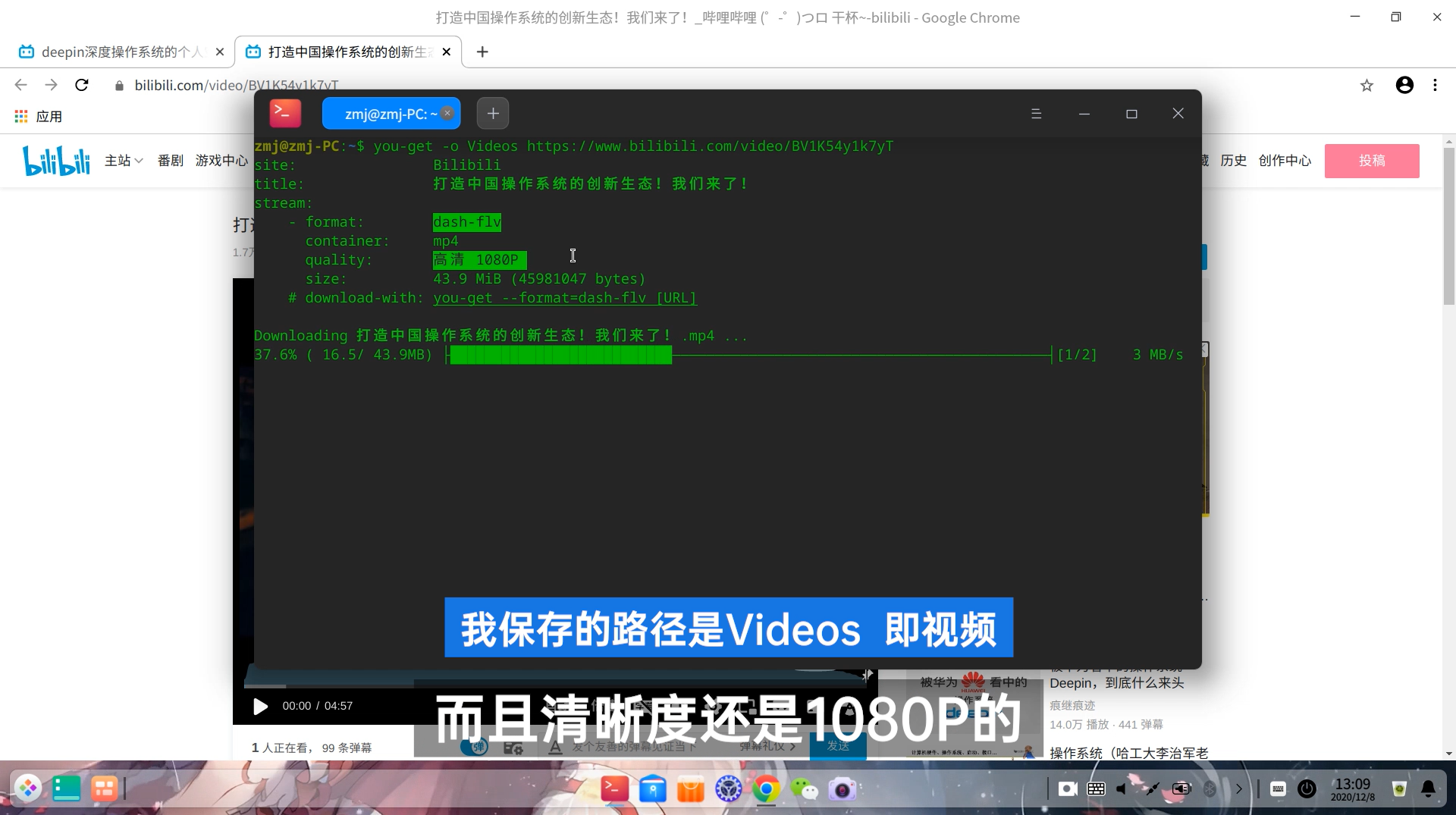The height and width of the screenshot is (815, 1456).
Task: Open Control Center gear icon in dock
Action: click(728, 789)
